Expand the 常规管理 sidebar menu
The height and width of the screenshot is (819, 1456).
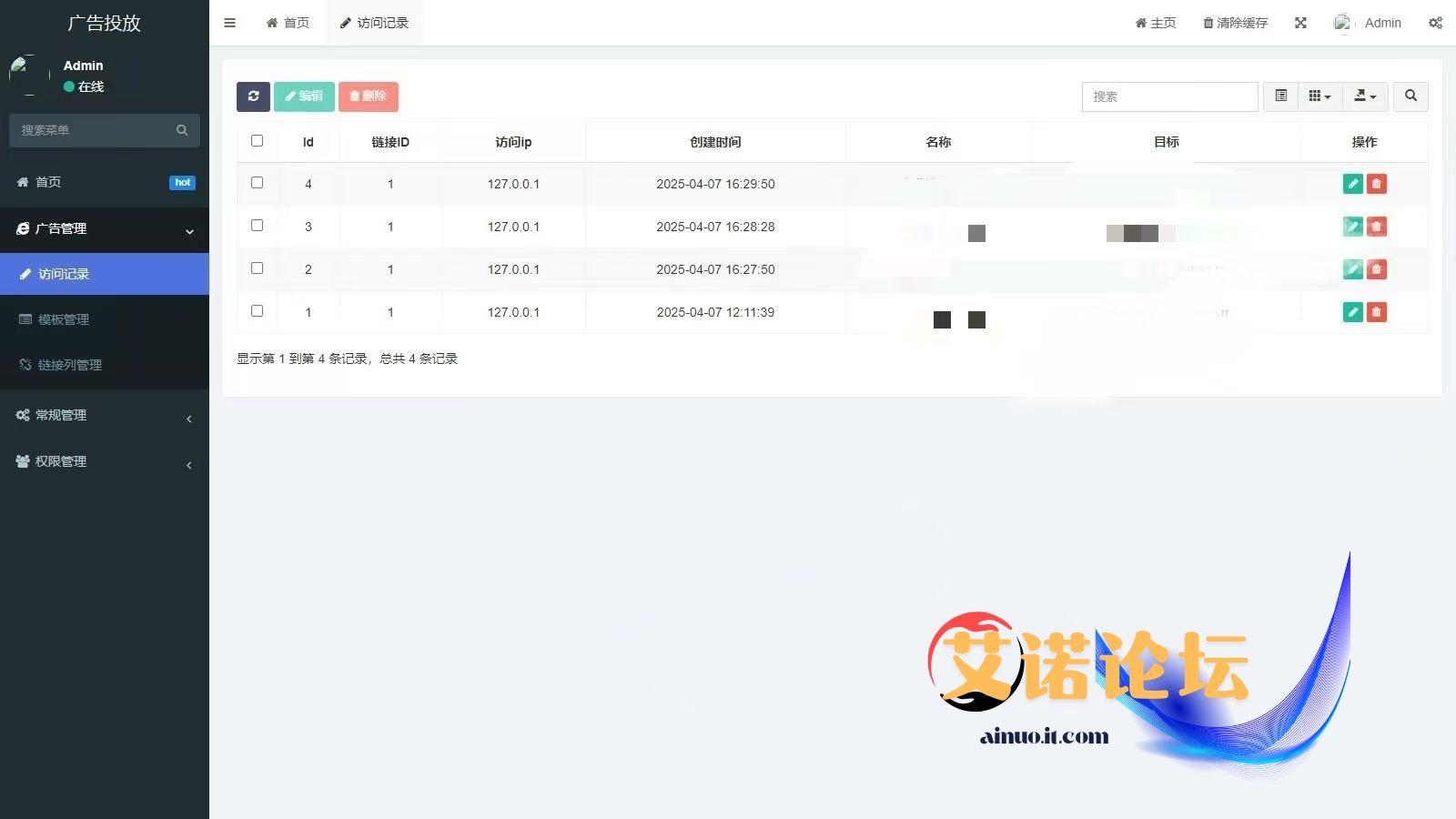[x=105, y=415]
